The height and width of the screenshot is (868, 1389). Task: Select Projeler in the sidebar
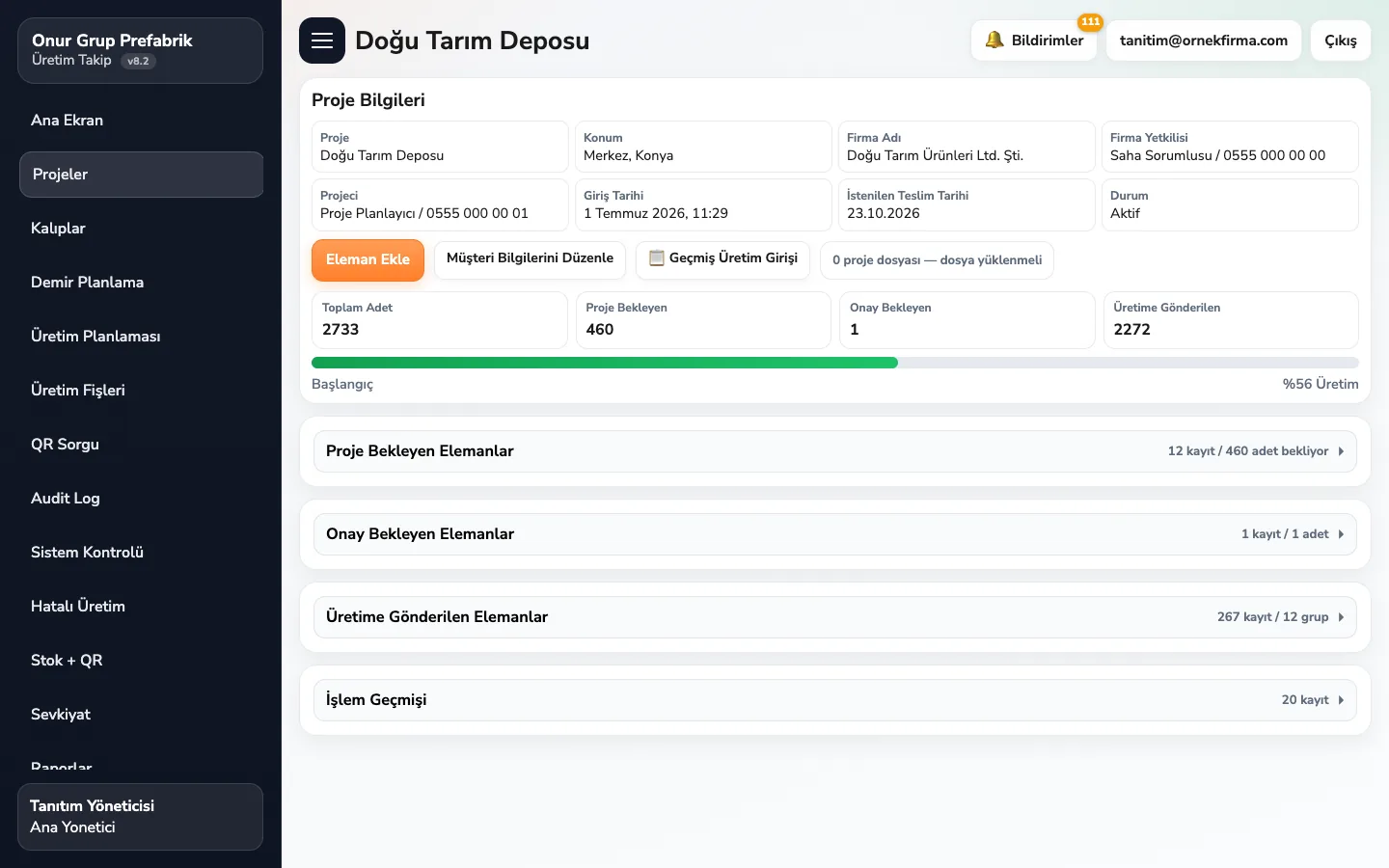pyautogui.click(x=141, y=175)
